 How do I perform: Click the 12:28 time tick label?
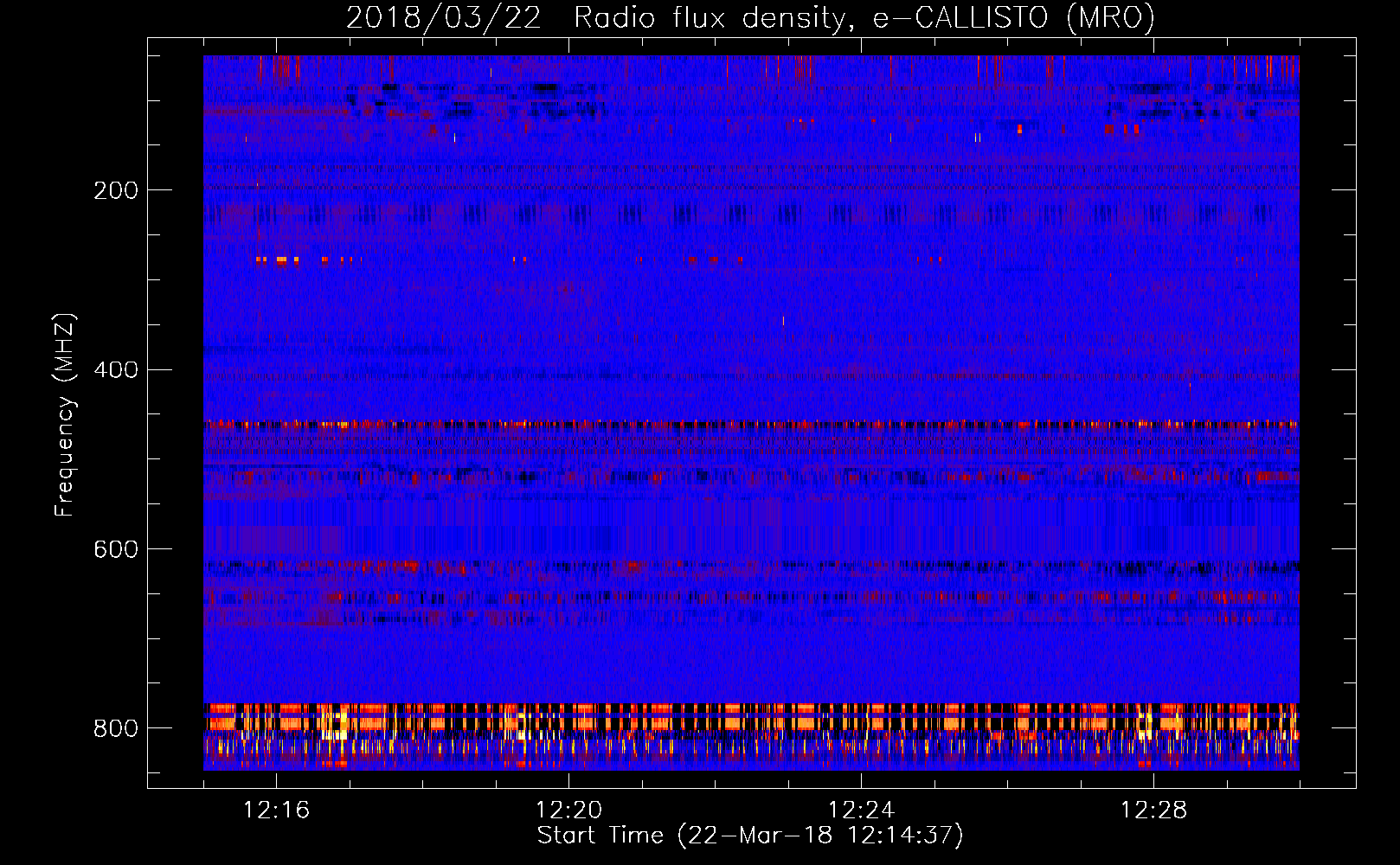coord(1154,811)
